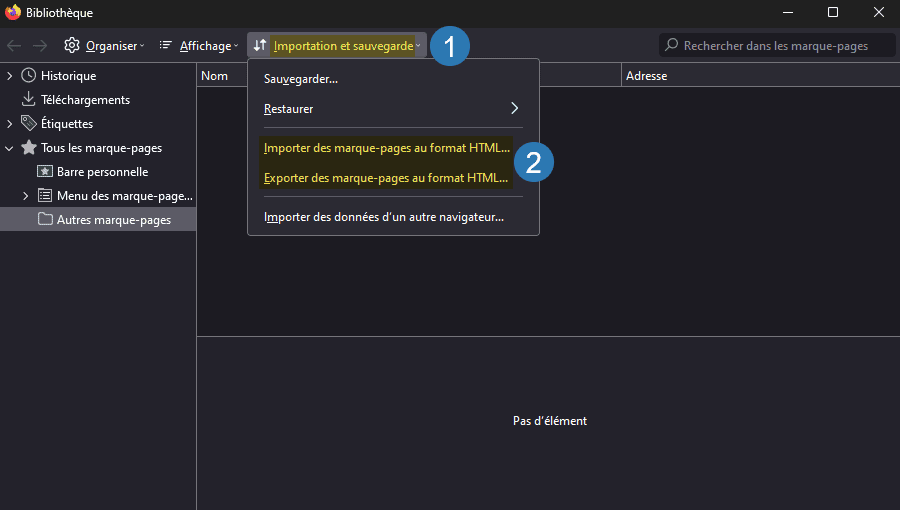Minimize the Bibliothèque window
The height and width of the screenshot is (510, 900).
pyautogui.click(x=788, y=12)
